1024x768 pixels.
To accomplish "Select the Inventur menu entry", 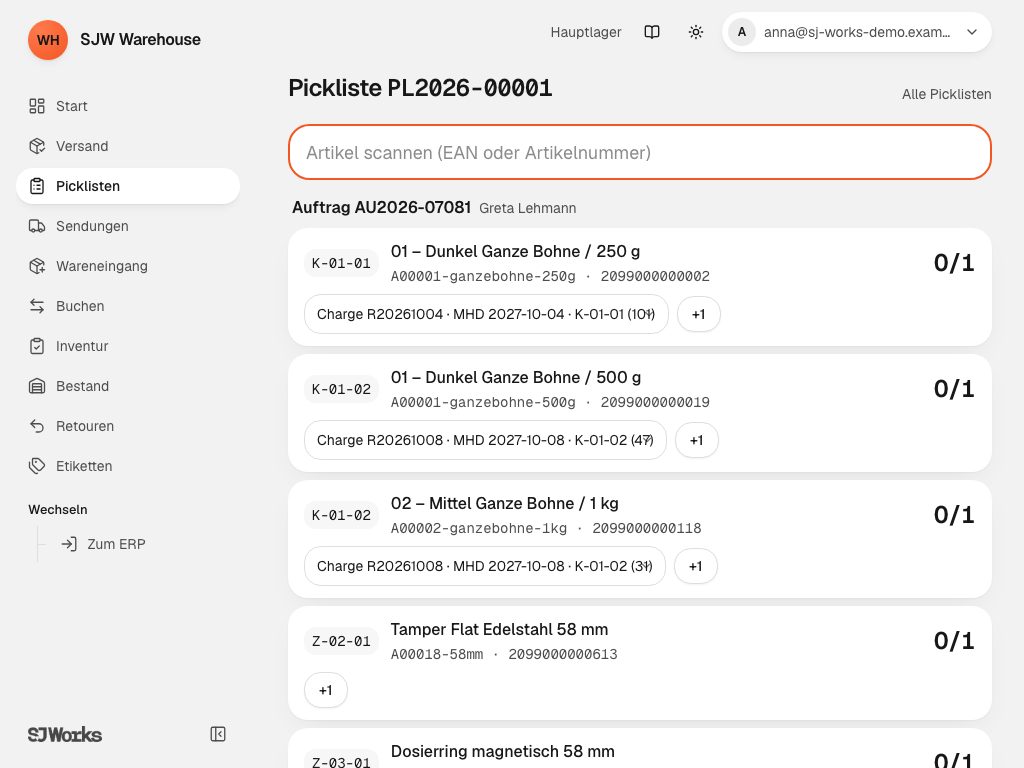I will 128,346.
